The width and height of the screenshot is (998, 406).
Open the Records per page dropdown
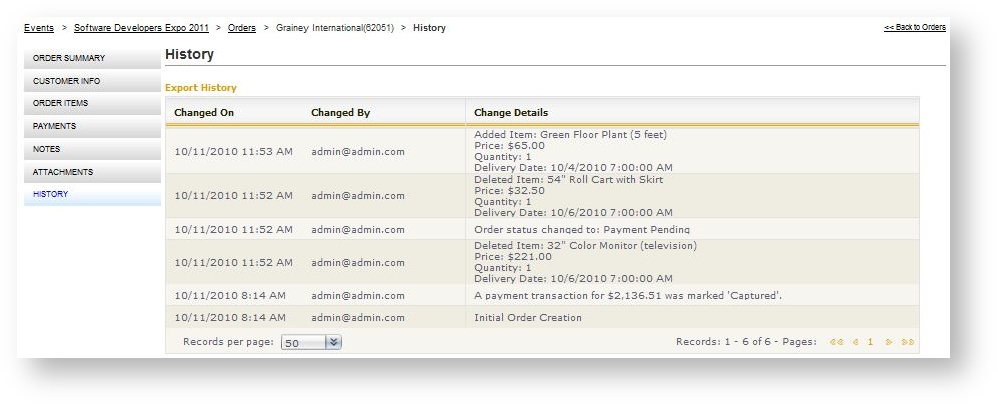tap(334, 342)
